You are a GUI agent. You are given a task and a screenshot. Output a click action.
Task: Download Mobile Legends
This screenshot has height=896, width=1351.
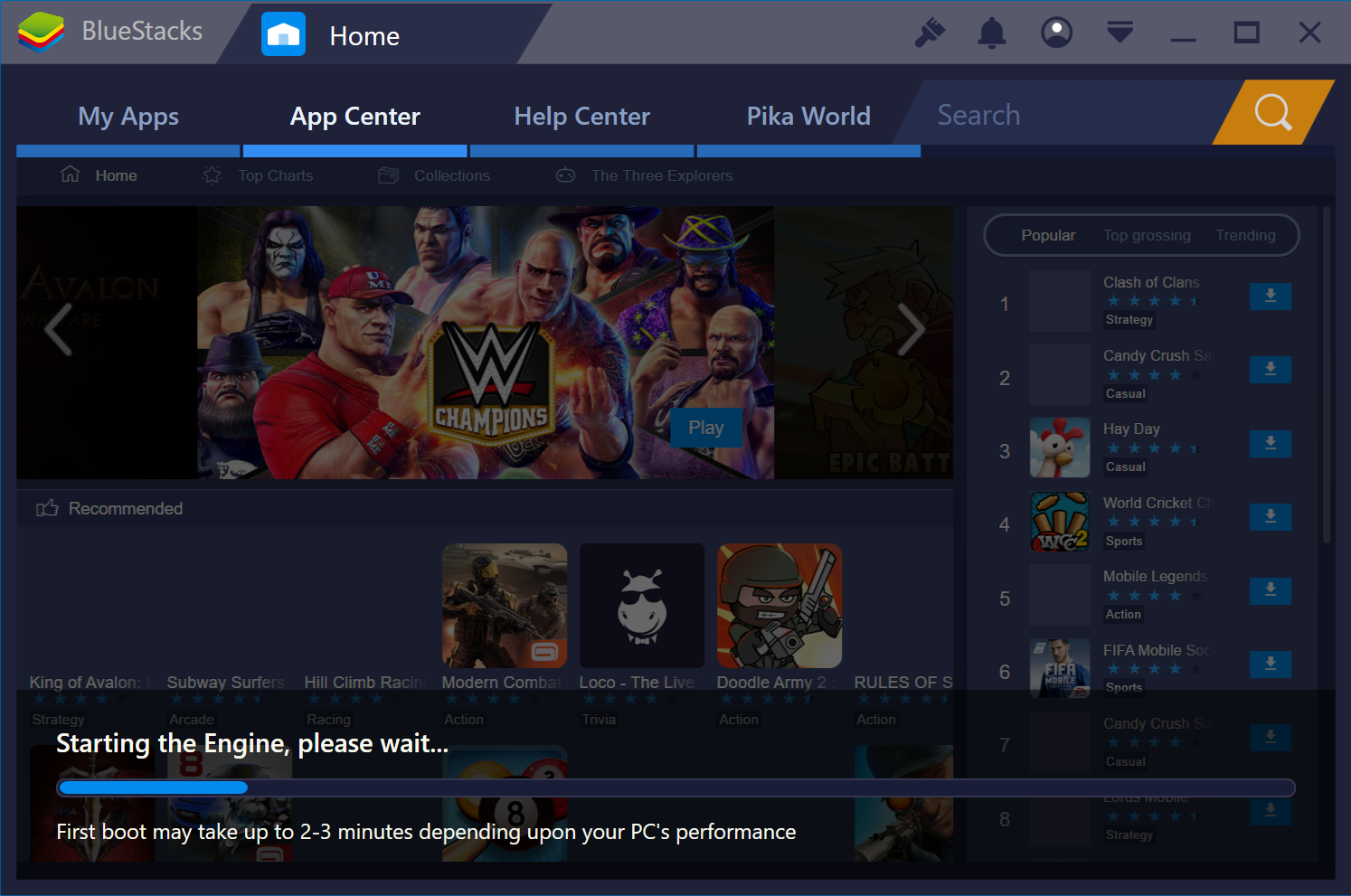1271,590
